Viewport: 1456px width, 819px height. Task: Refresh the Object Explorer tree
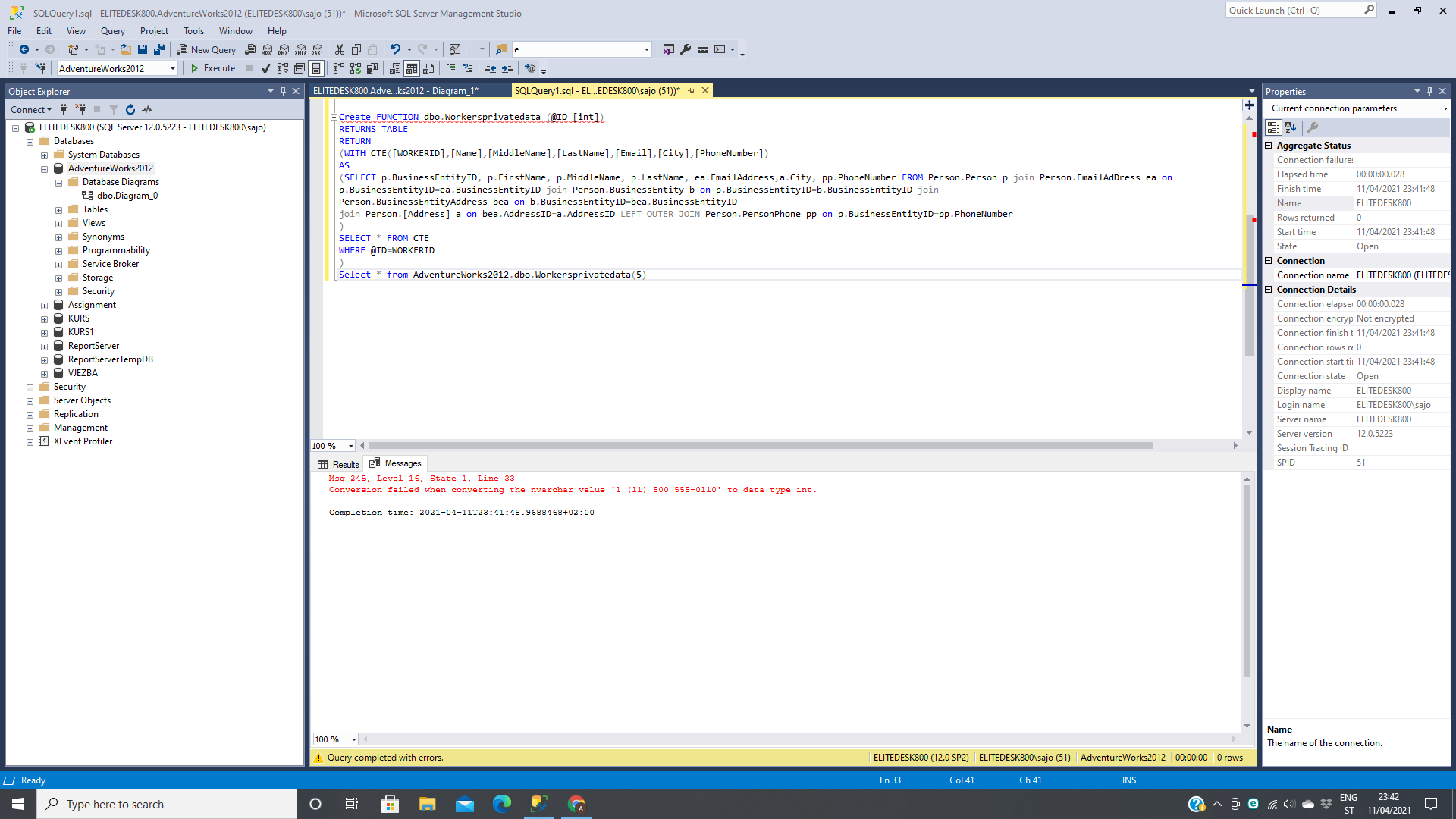(130, 110)
